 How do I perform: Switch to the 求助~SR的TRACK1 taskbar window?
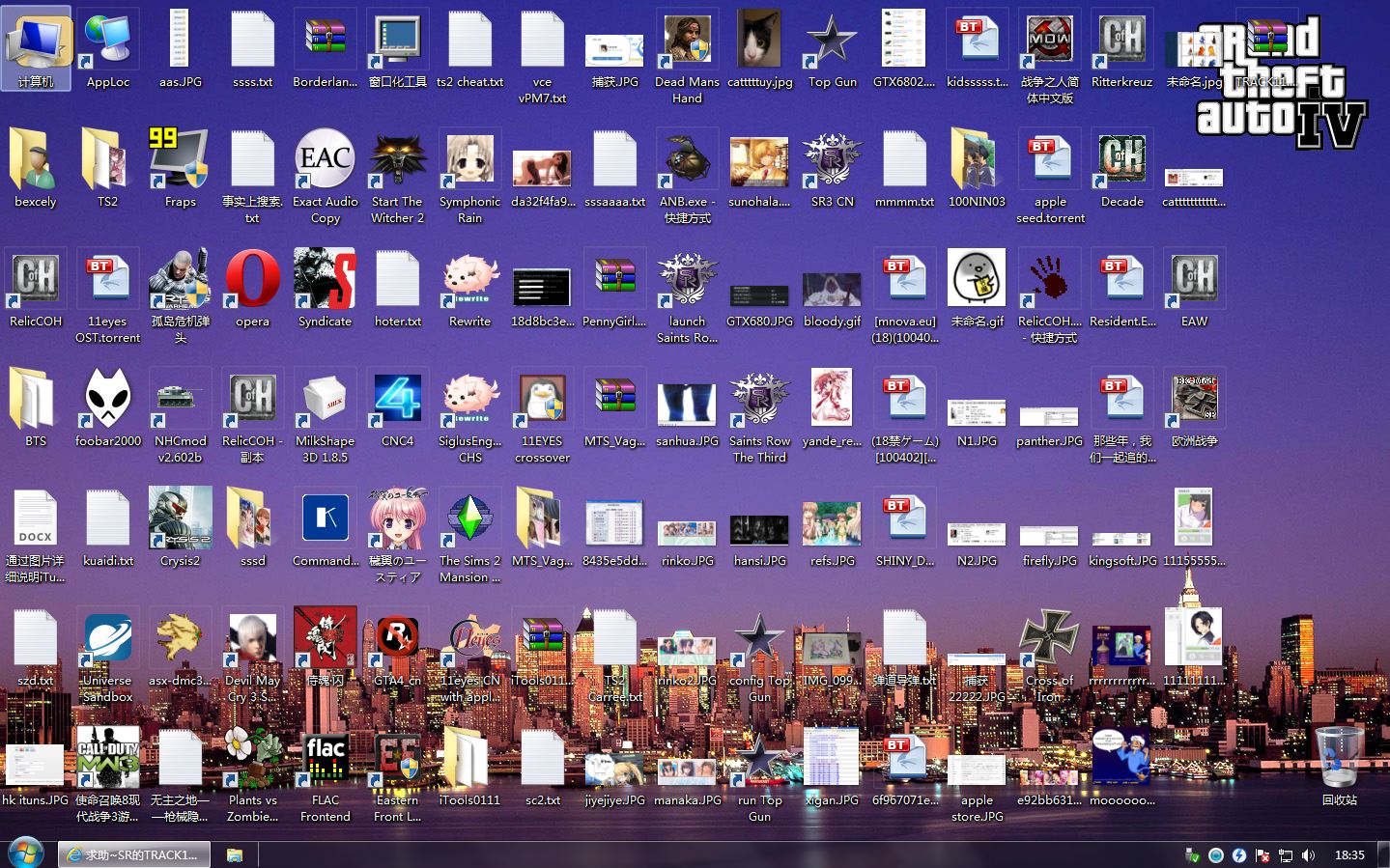134,854
